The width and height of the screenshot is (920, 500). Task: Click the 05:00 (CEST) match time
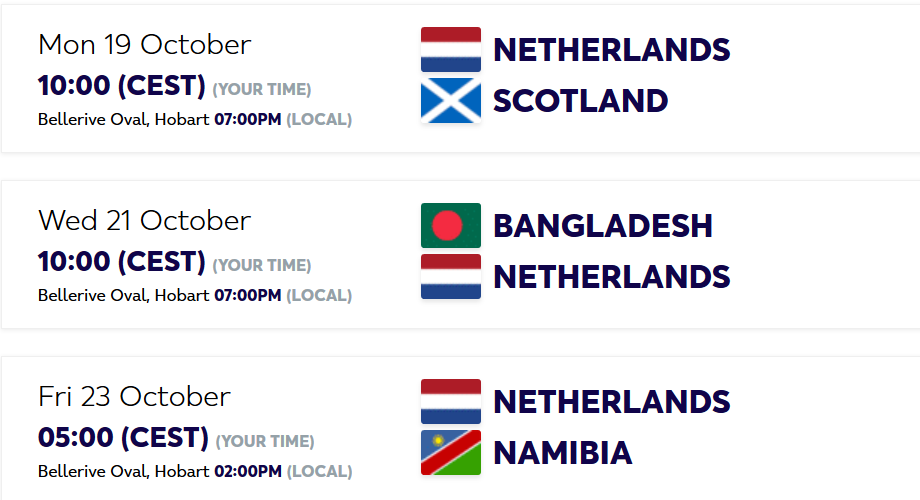coord(123,438)
